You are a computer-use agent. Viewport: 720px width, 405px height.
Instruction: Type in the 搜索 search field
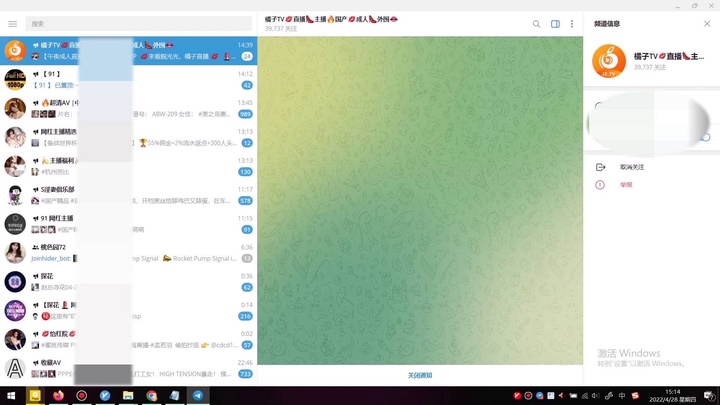140,23
